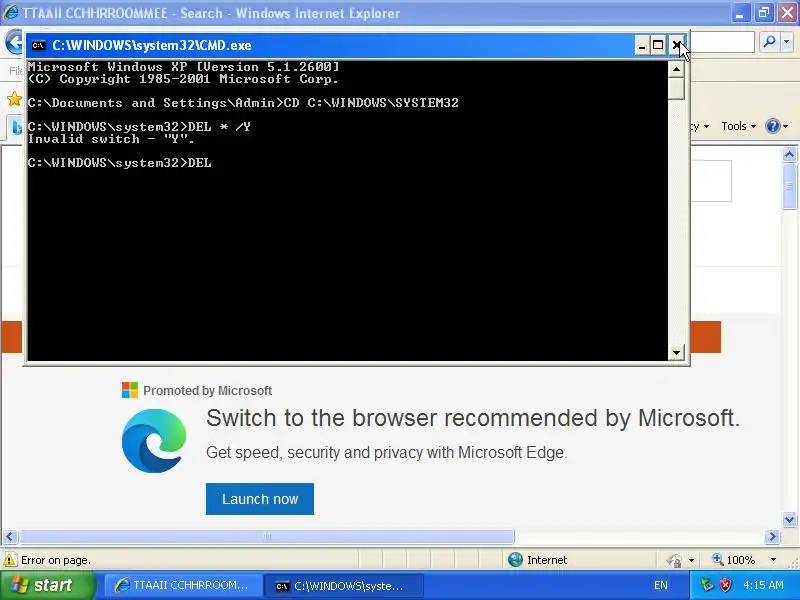
Task: Click 'Switch to the browser recommended by Microsoft' heading
Action: (472, 418)
